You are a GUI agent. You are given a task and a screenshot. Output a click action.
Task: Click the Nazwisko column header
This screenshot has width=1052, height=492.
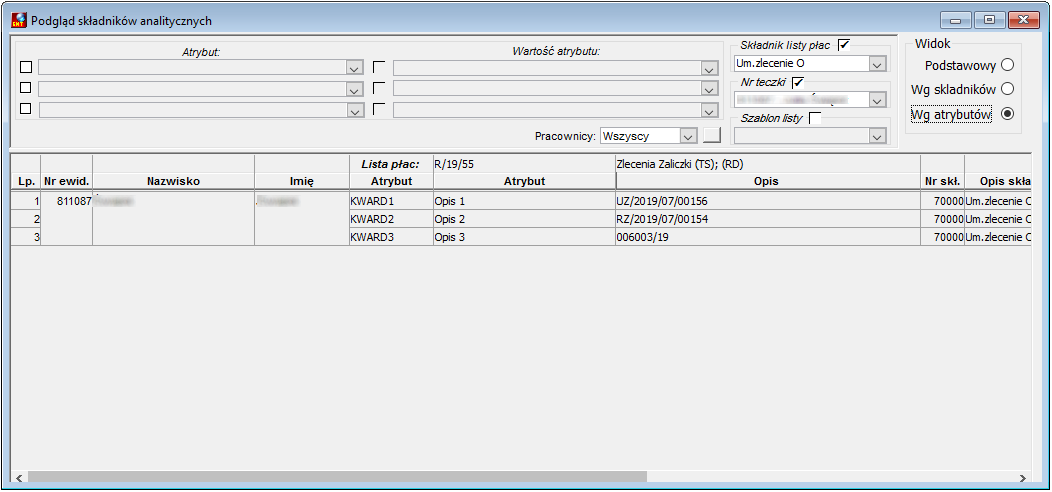173,181
